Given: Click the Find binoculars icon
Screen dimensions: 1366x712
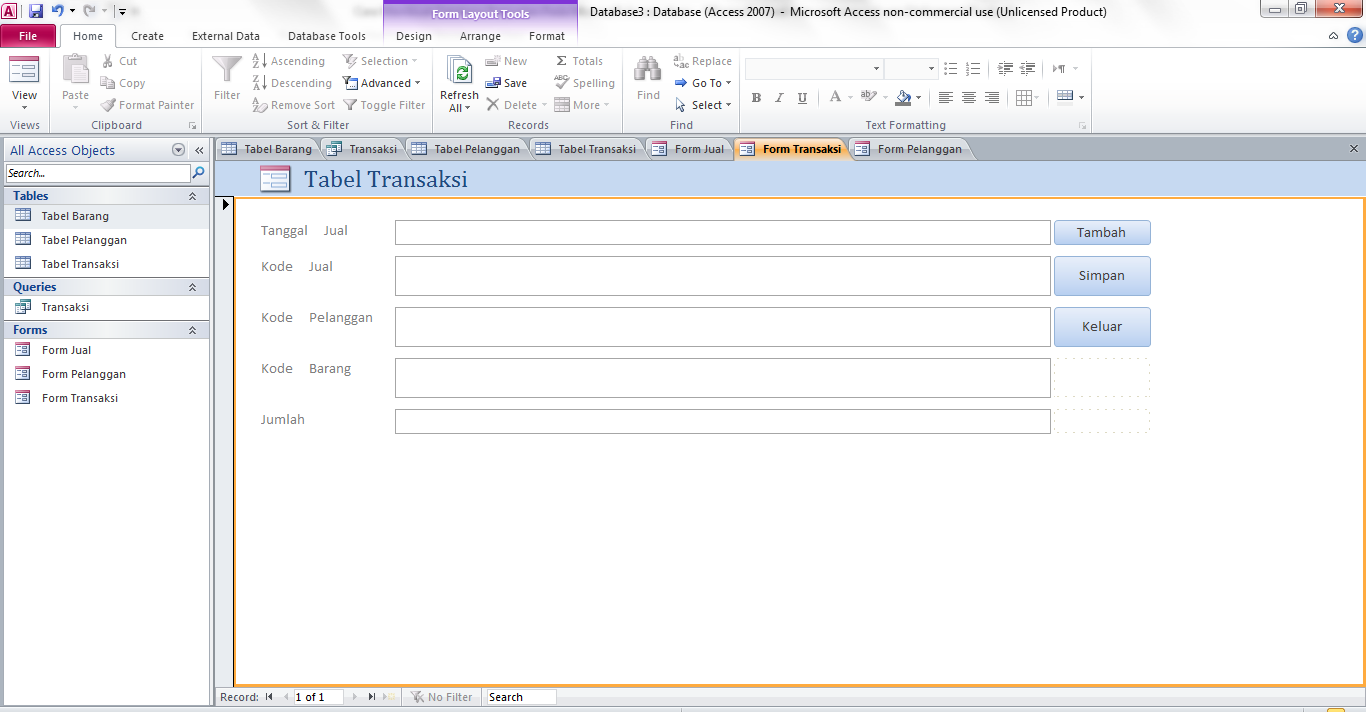Looking at the screenshot, I should click(x=648, y=70).
